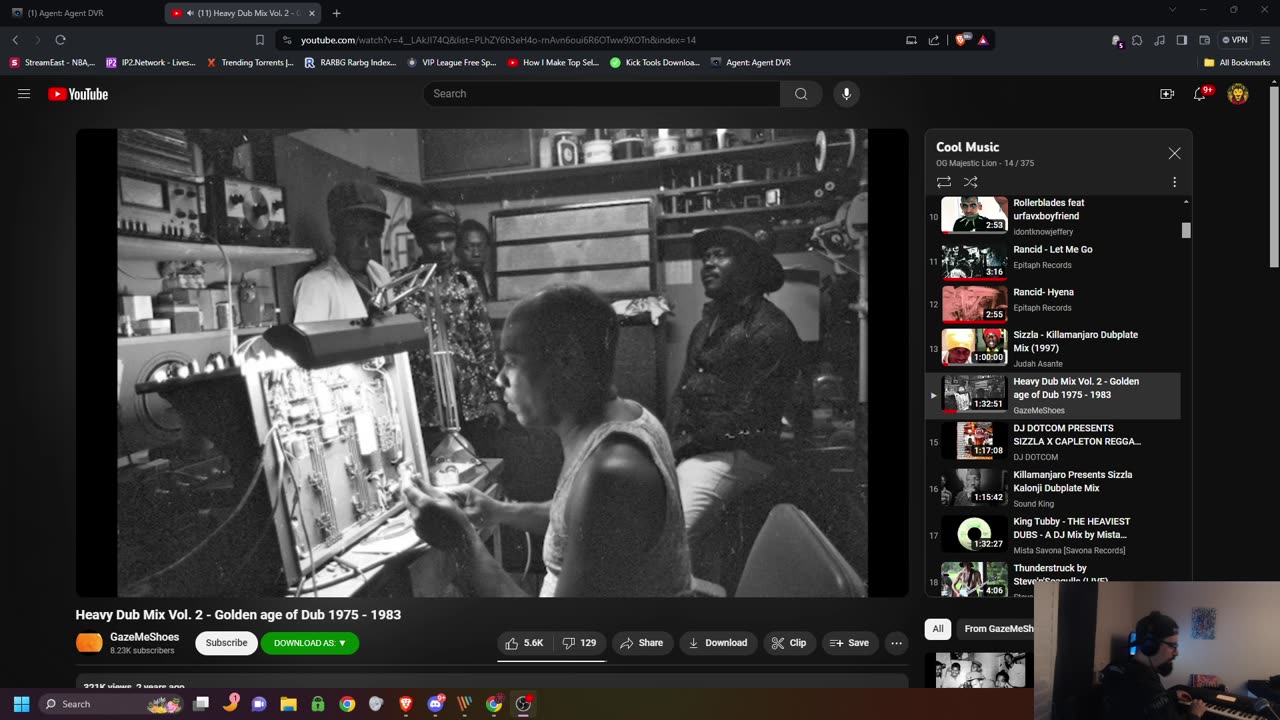Open playlist three-dot options menu
1280x720 pixels.
tap(1174, 182)
